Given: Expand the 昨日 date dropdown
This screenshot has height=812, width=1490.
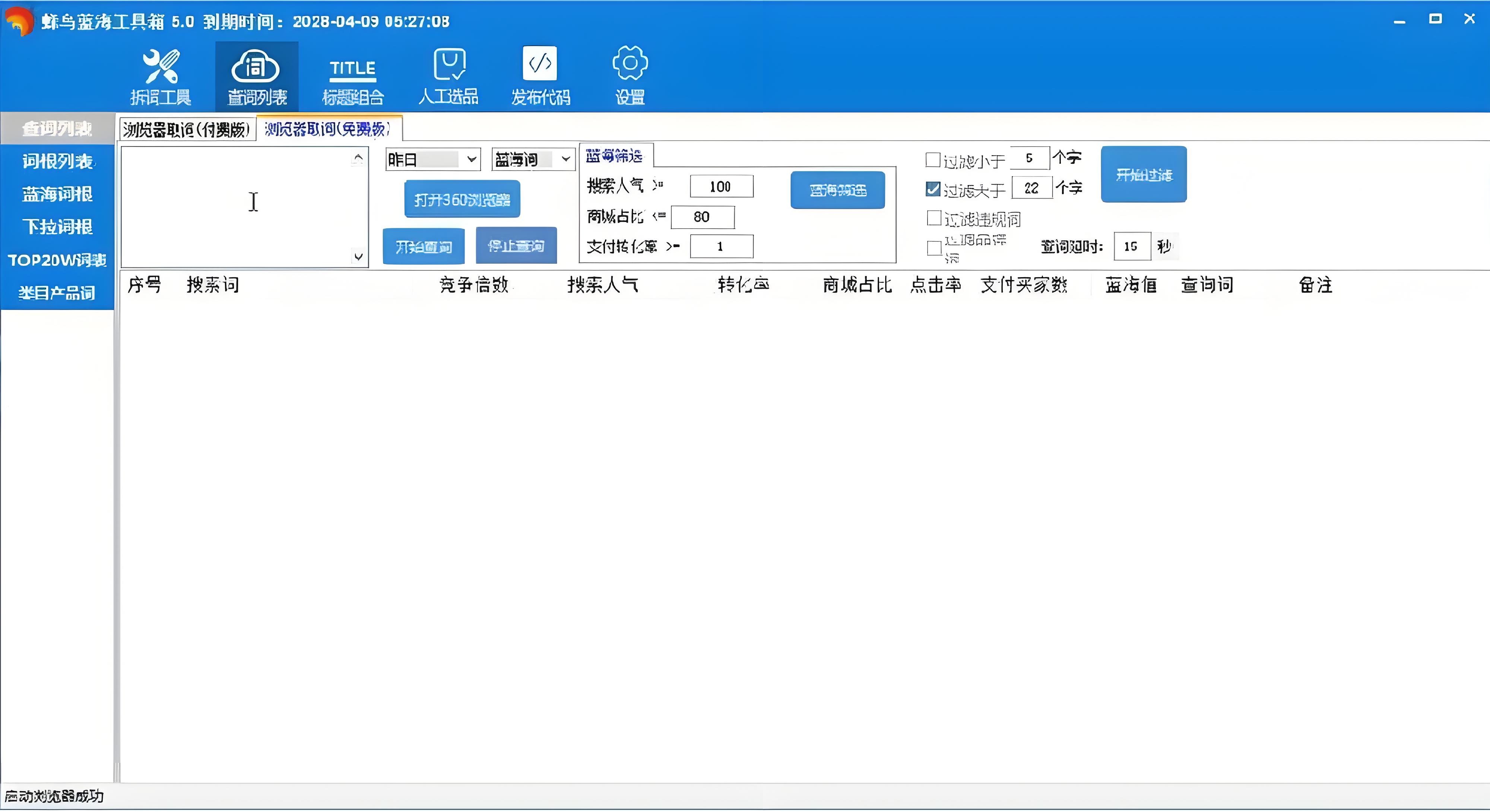Looking at the screenshot, I should (472, 159).
